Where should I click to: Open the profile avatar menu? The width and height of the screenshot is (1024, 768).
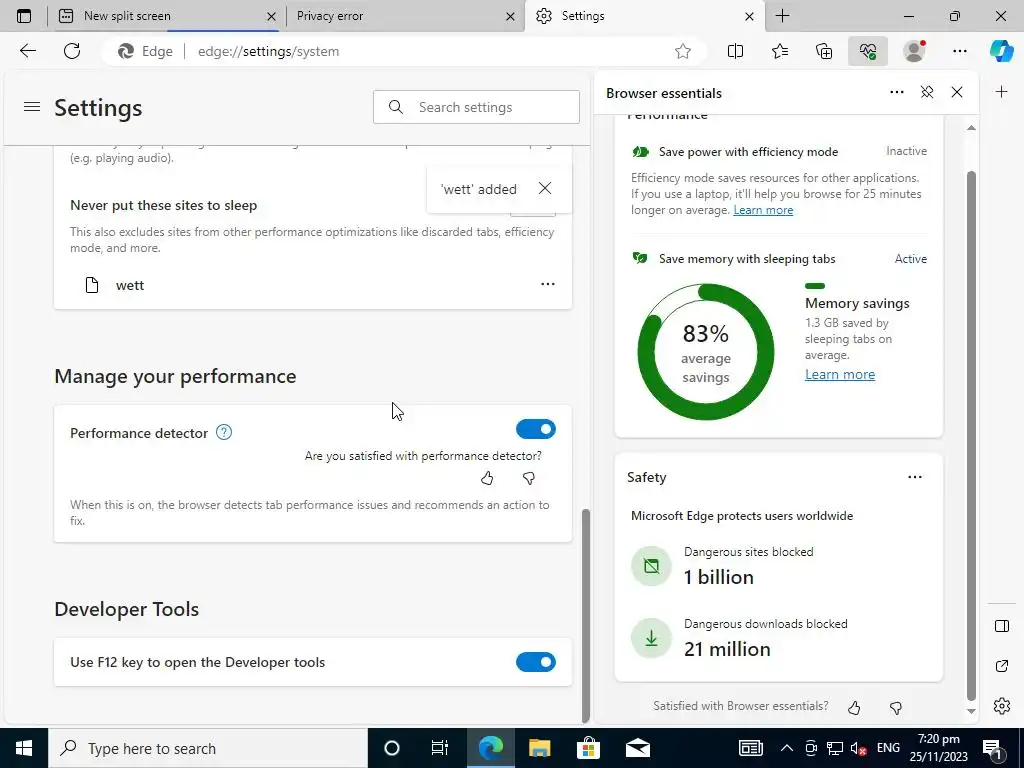pos(914,51)
